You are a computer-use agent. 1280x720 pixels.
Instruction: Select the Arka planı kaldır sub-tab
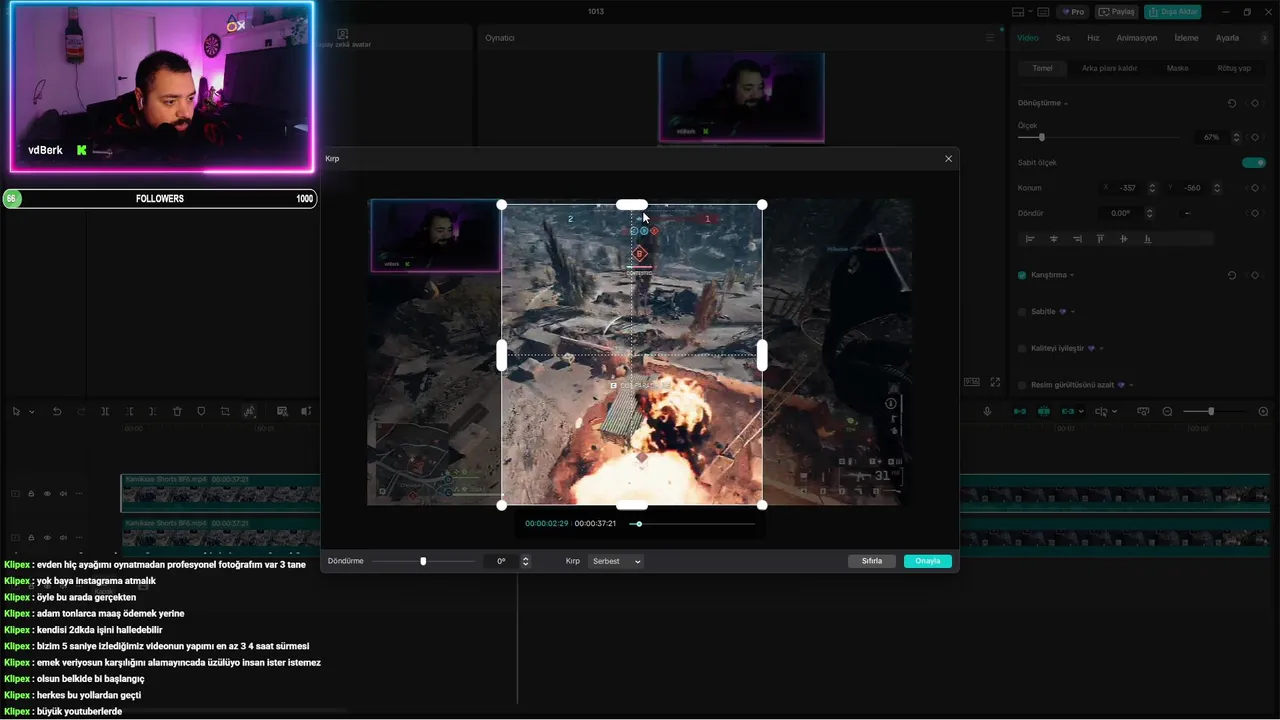[1110, 68]
